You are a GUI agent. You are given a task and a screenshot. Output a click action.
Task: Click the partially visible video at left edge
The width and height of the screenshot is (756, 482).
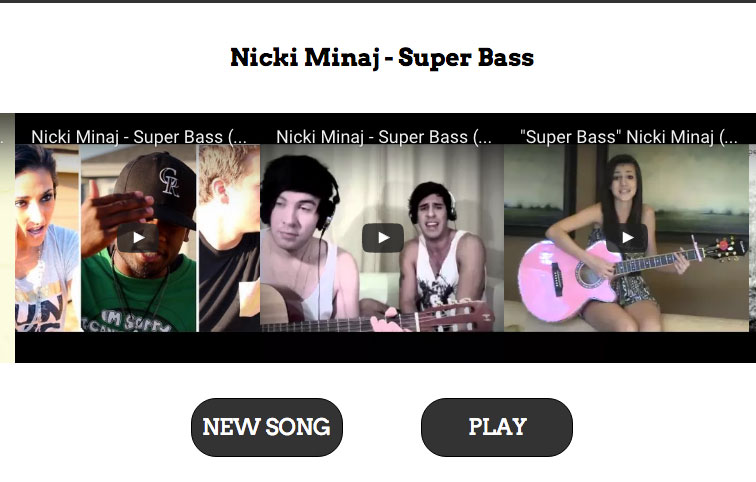tap(7, 238)
